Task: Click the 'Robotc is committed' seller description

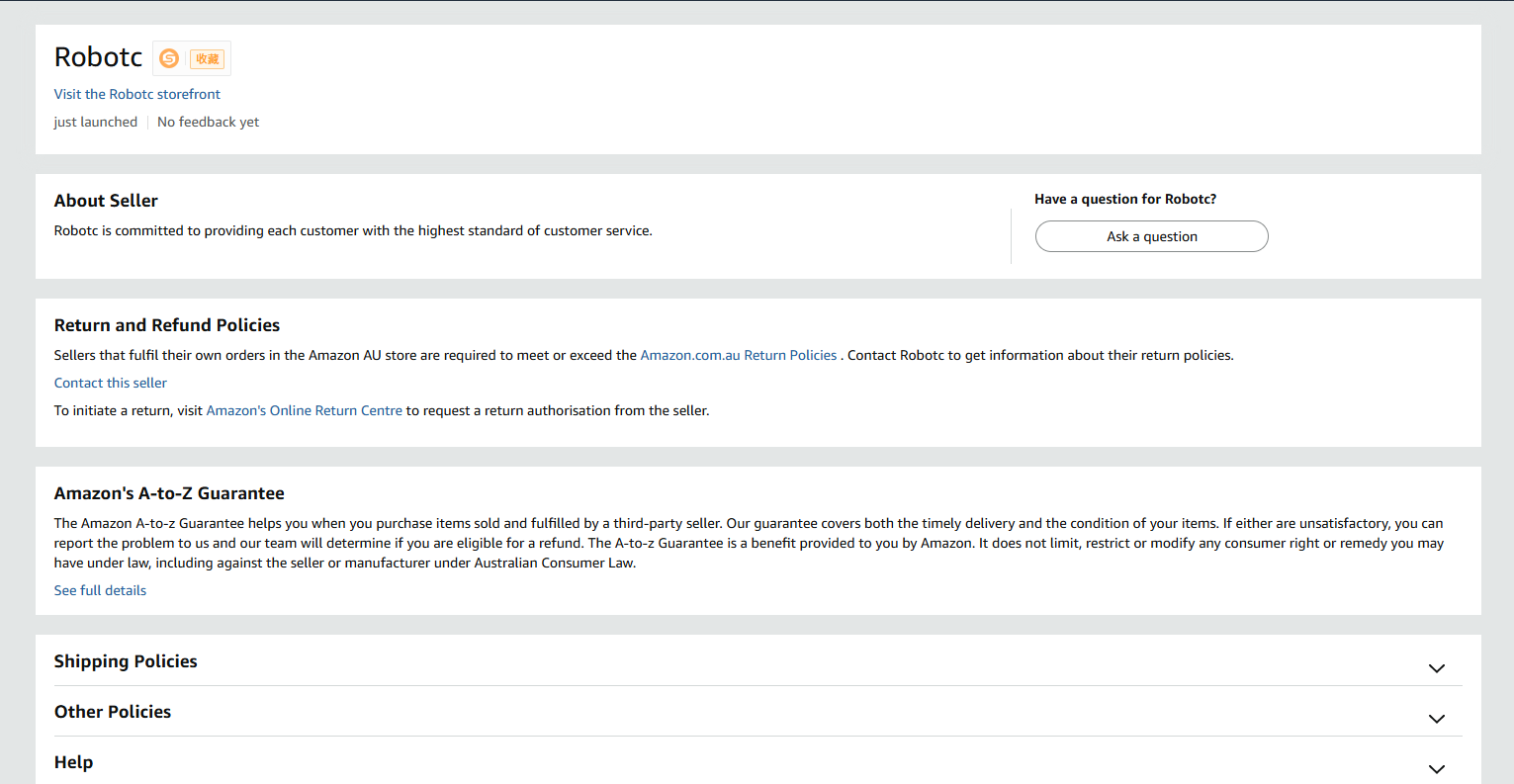Action: pyautogui.click(x=353, y=230)
